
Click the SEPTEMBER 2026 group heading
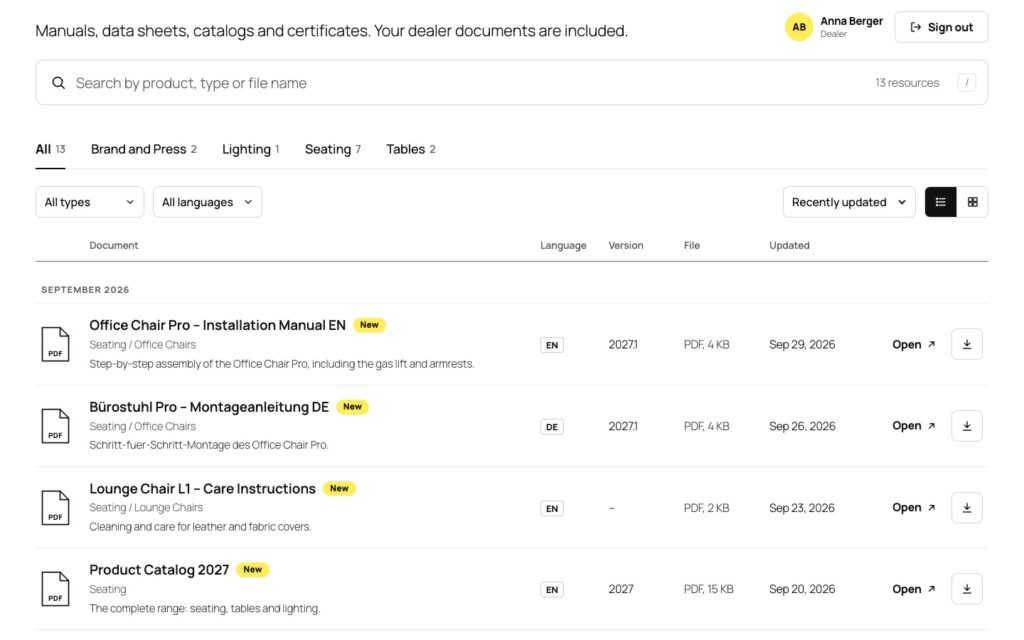tap(85, 290)
